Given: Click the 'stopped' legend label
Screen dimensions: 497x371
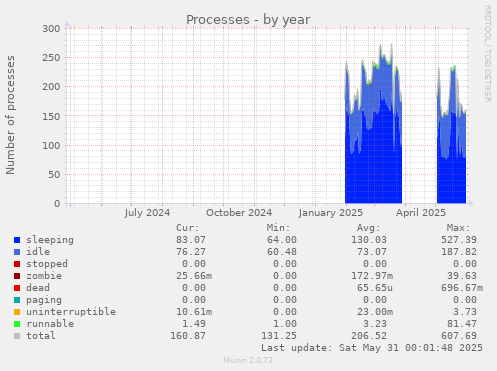Looking at the screenshot, I should [47, 264].
